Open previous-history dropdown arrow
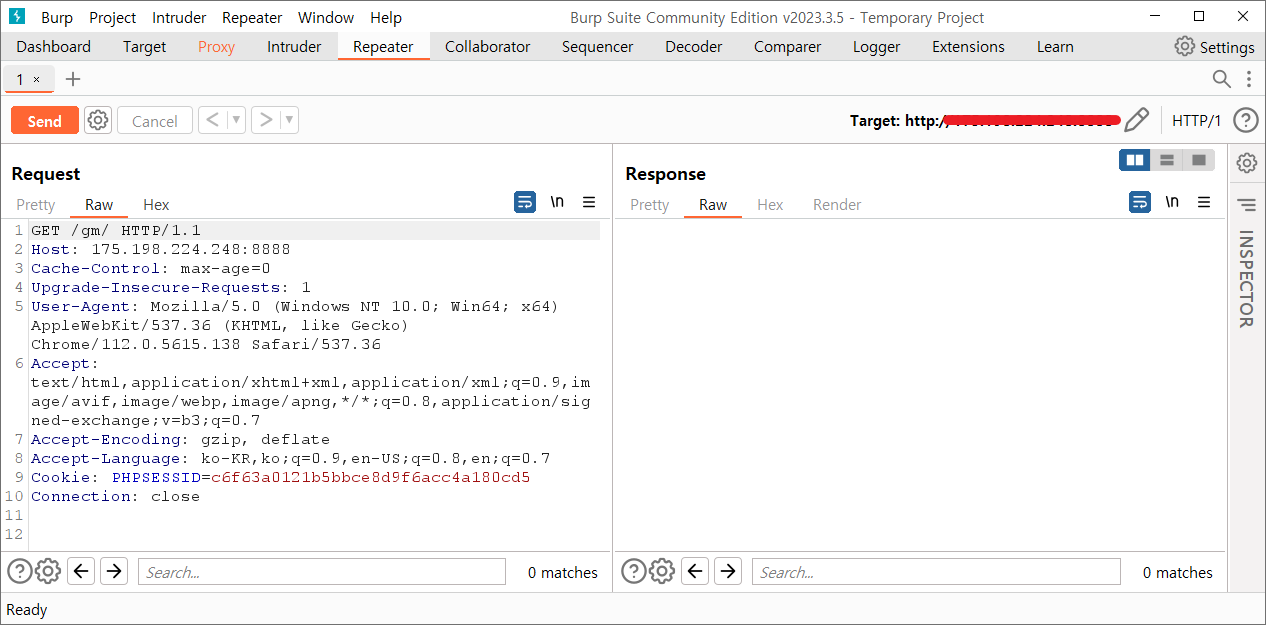Image resolution: width=1266 pixels, height=625 pixels. pyautogui.click(x=236, y=121)
